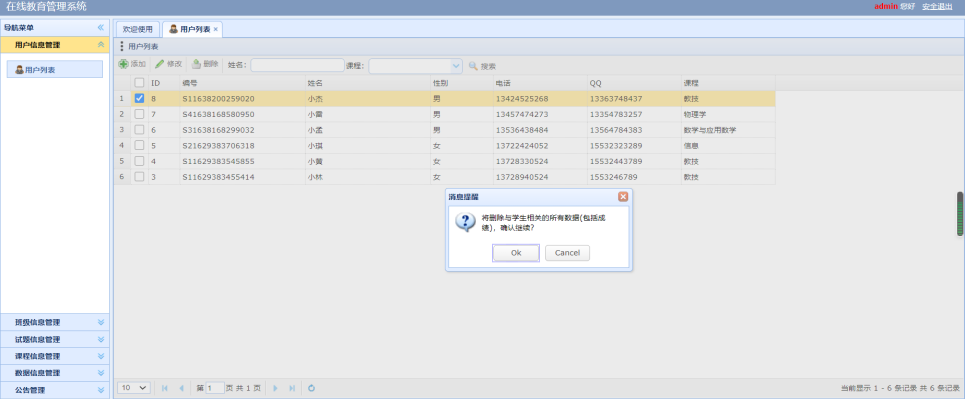Viewport: 965px width, 399px height.
Task: Check the checkbox for row 小孟
Action: [x=140, y=129]
